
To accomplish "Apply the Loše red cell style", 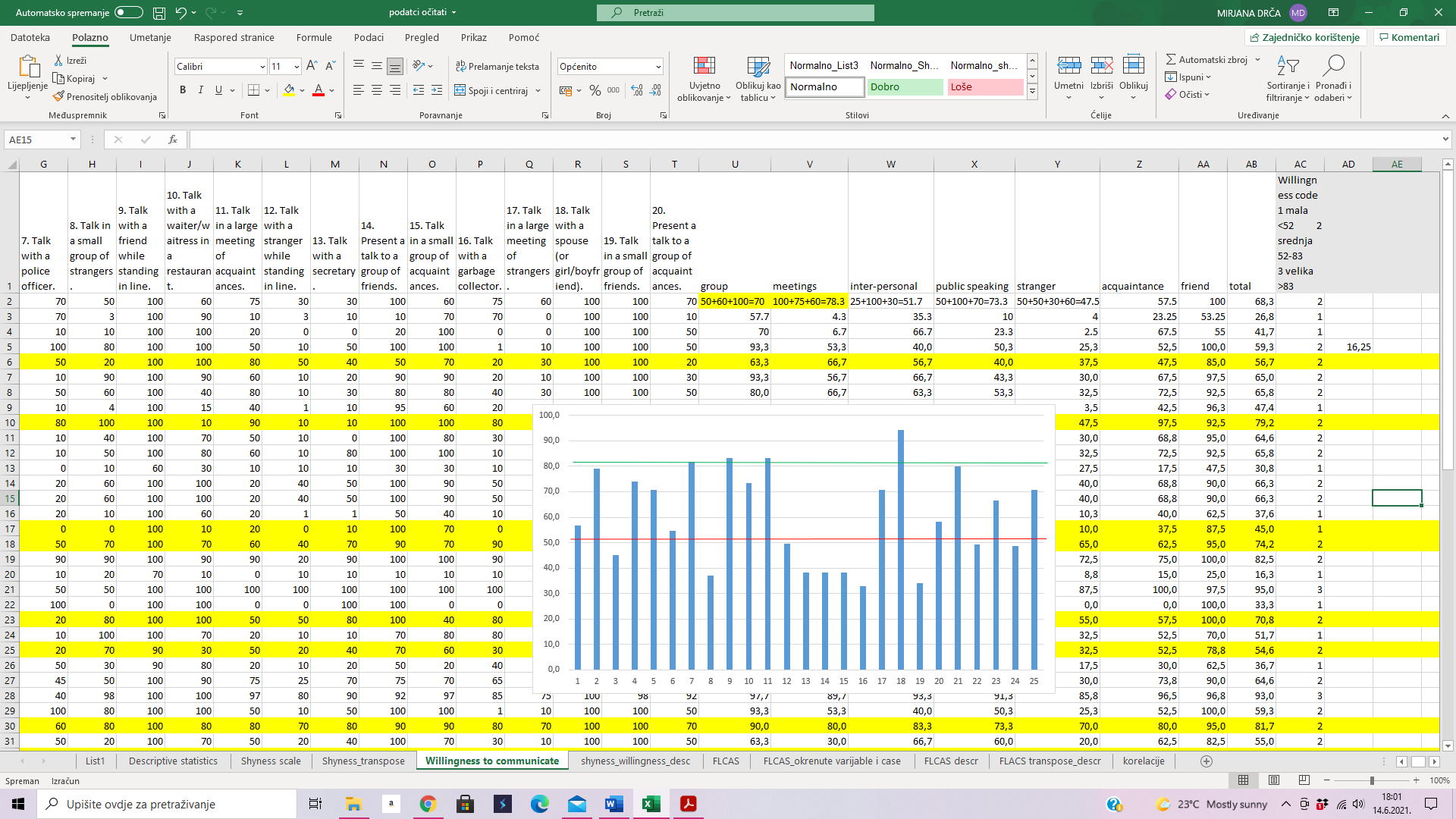I will click(985, 86).
